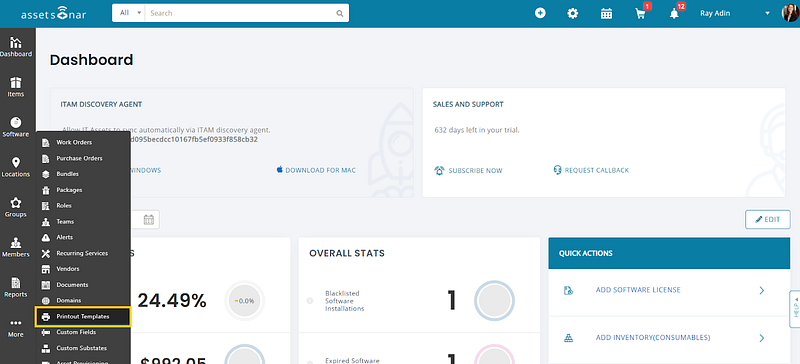Open the calendar icon in header

(606, 14)
